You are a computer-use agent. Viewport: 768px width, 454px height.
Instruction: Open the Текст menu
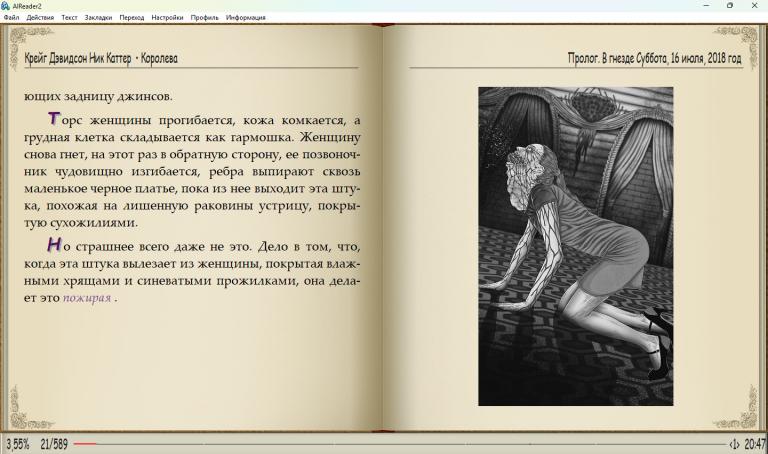pyautogui.click(x=69, y=17)
